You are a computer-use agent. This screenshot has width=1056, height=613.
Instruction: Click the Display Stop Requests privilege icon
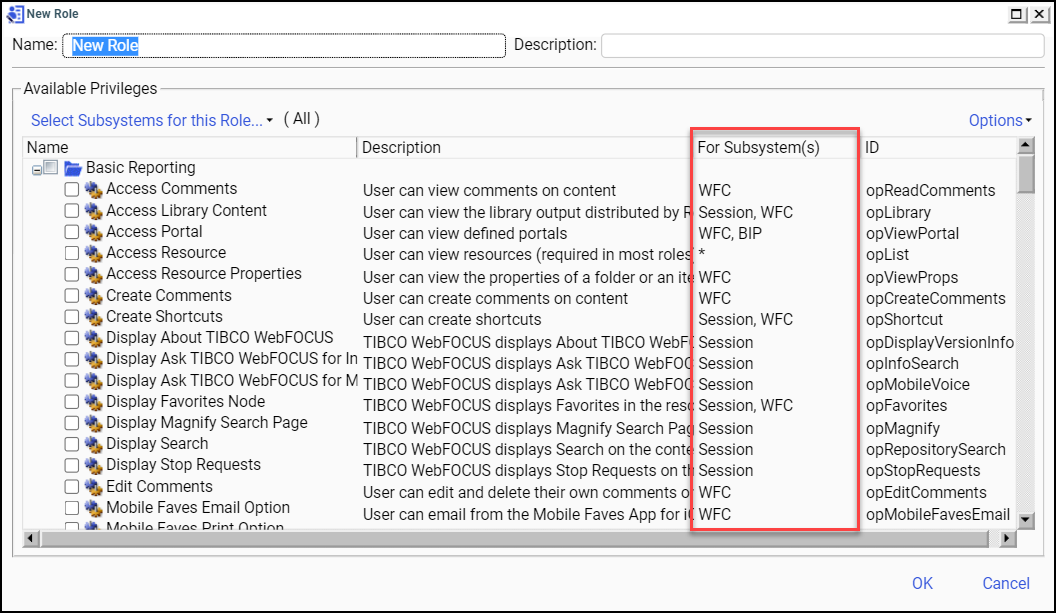(92, 465)
